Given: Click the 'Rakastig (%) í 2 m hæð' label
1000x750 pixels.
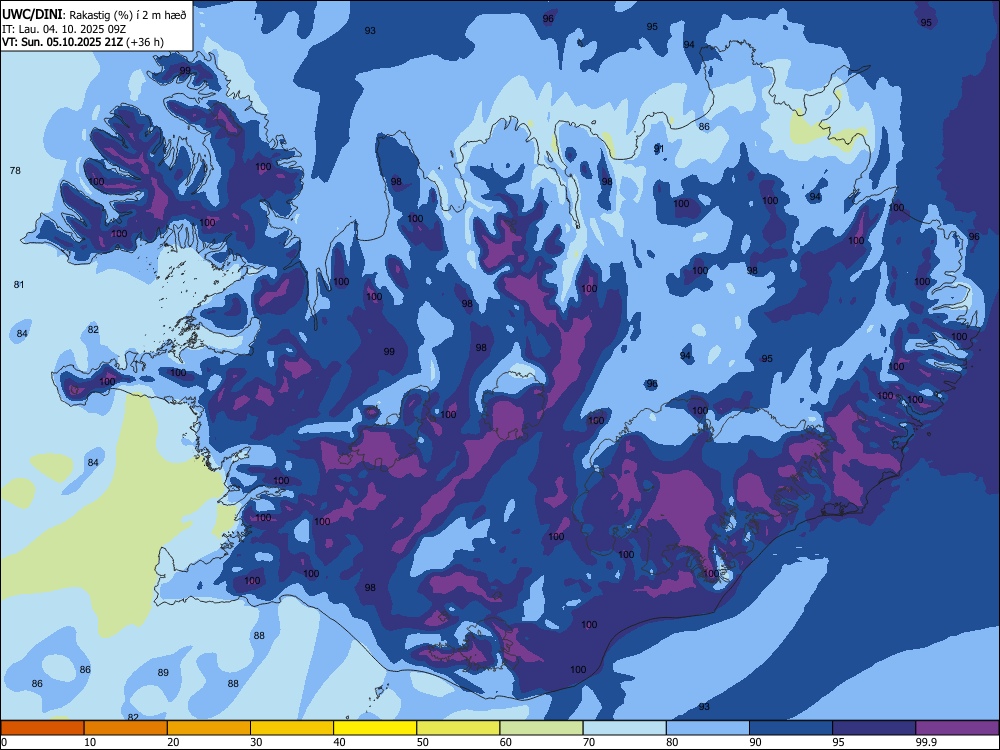Looking at the screenshot, I should 128,15.
